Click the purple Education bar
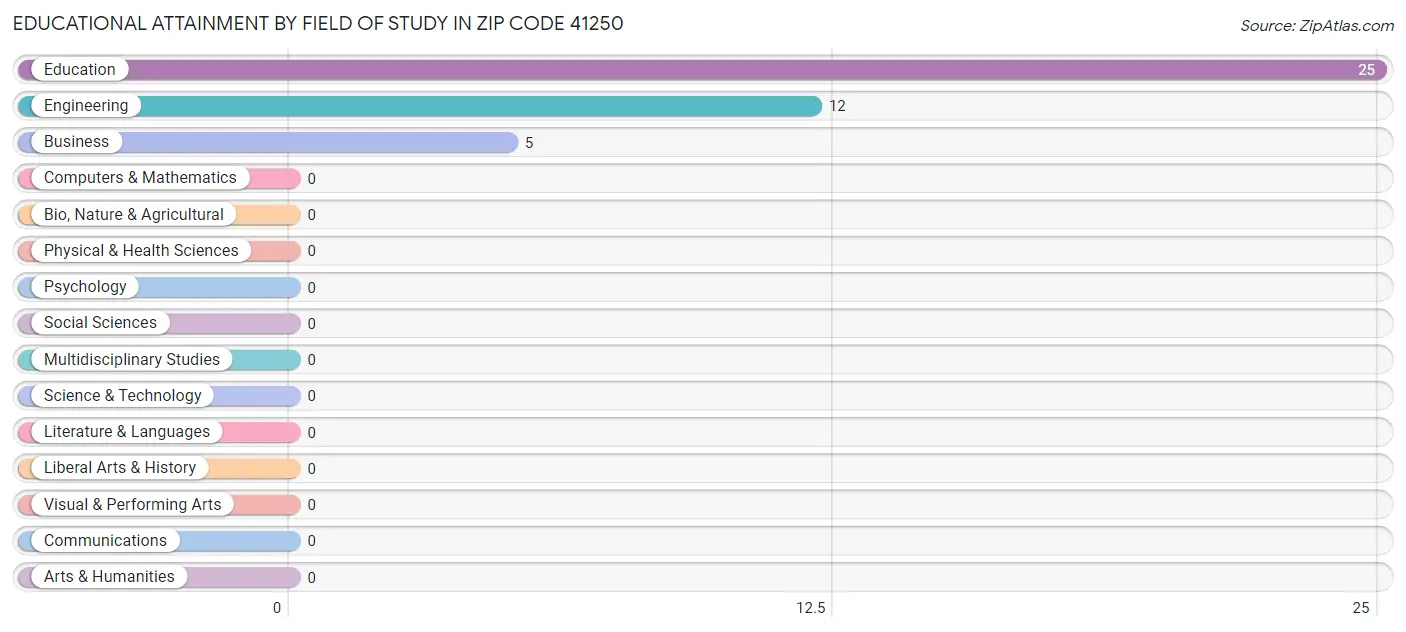This screenshot has width=1406, height=632. [x=702, y=70]
